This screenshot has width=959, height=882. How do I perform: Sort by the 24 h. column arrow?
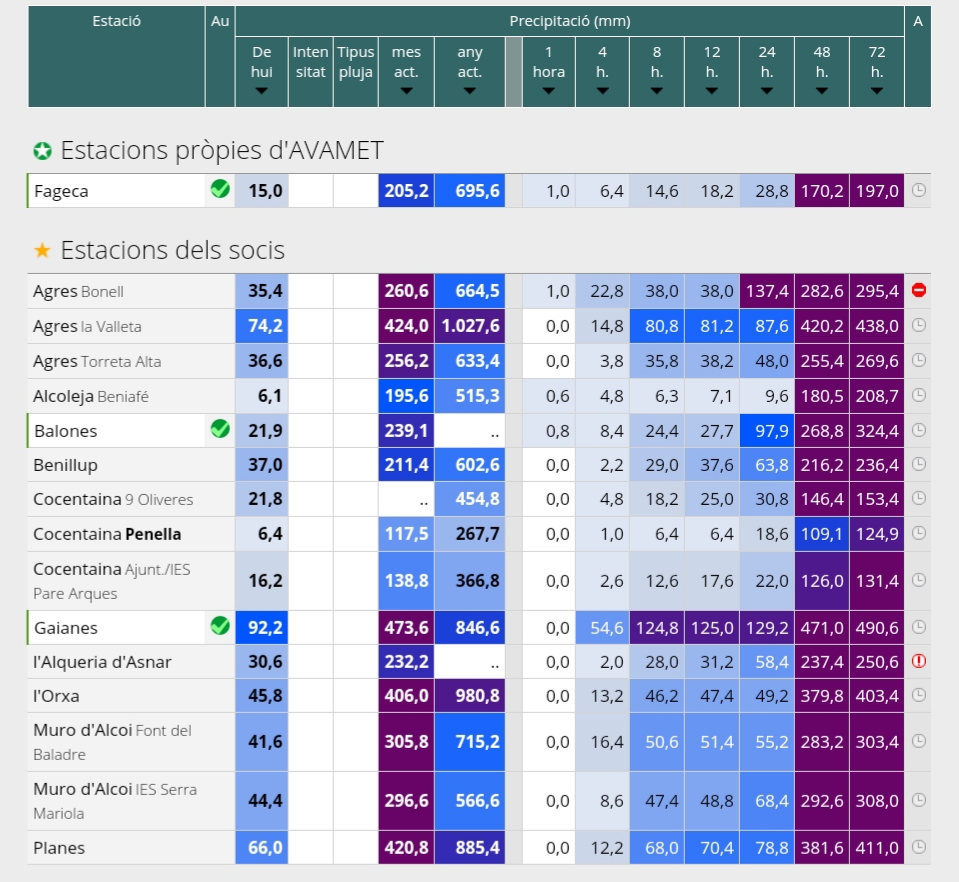[x=767, y=91]
